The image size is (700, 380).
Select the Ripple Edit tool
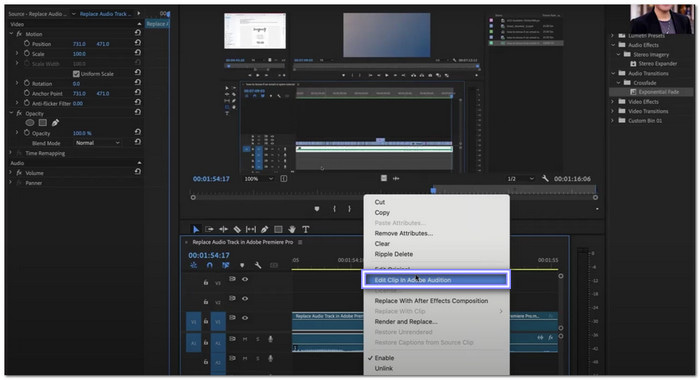[223, 229]
